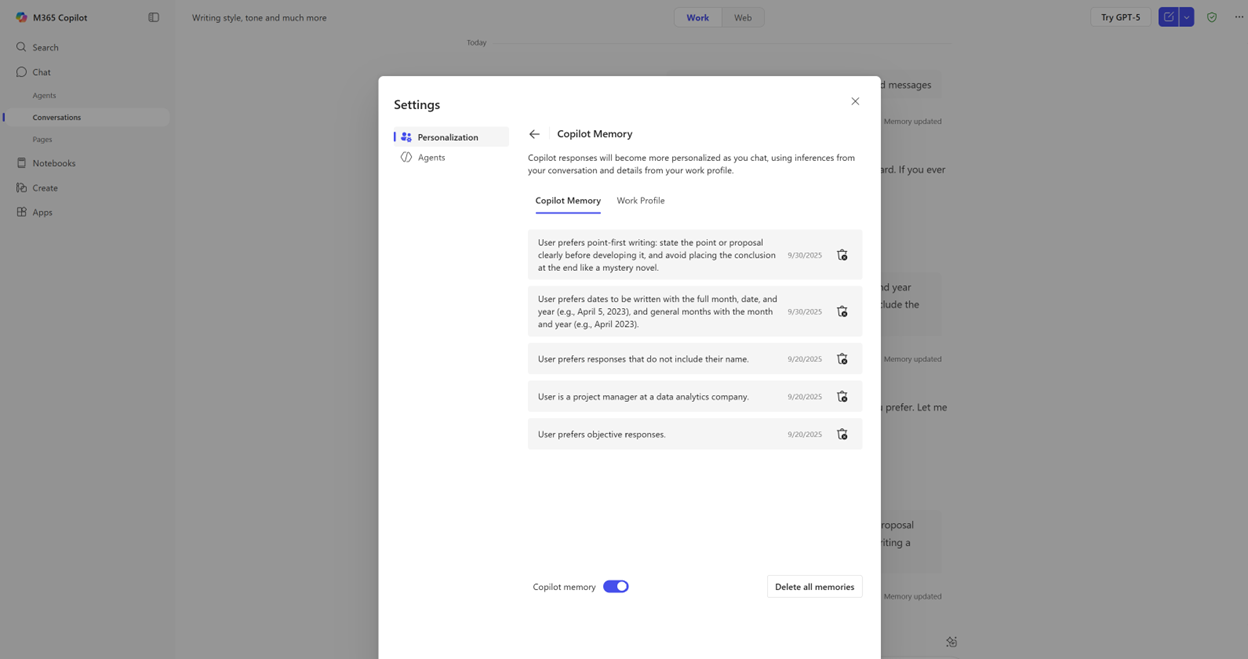Delete the project manager memory entry

click(842, 397)
